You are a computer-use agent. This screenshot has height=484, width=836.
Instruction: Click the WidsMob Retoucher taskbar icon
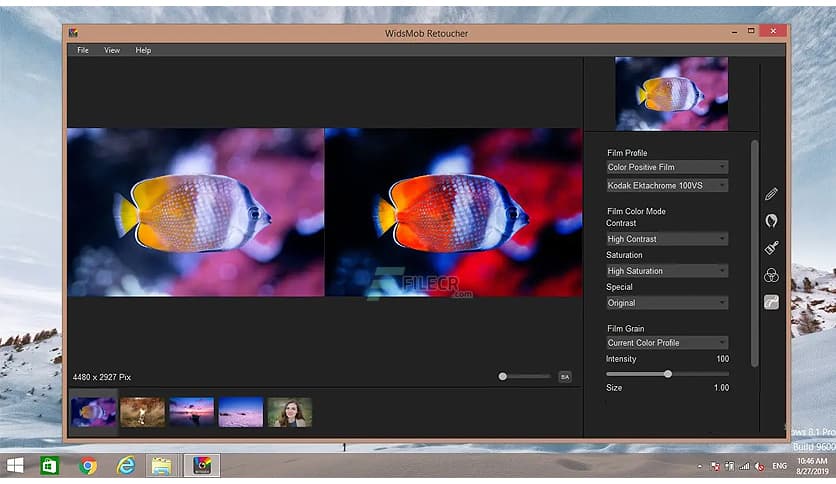pos(202,465)
